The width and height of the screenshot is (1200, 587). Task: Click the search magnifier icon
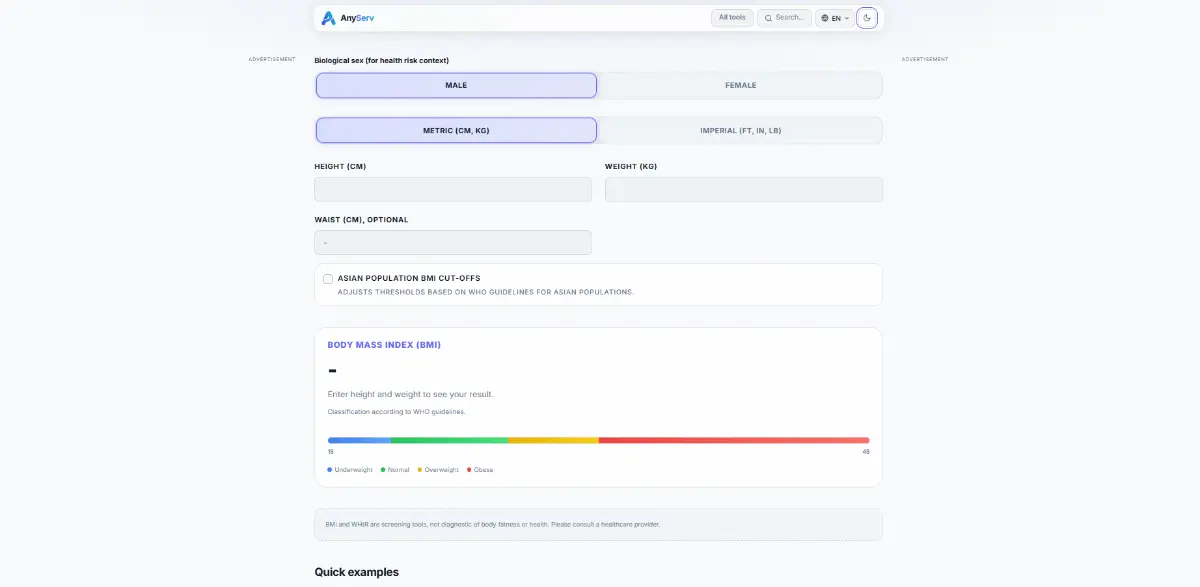pos(768,18)
